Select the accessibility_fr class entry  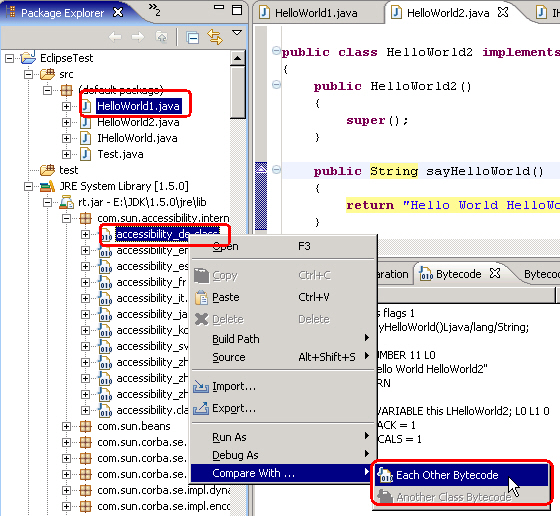pyautogui.click(x=151, y=282)
